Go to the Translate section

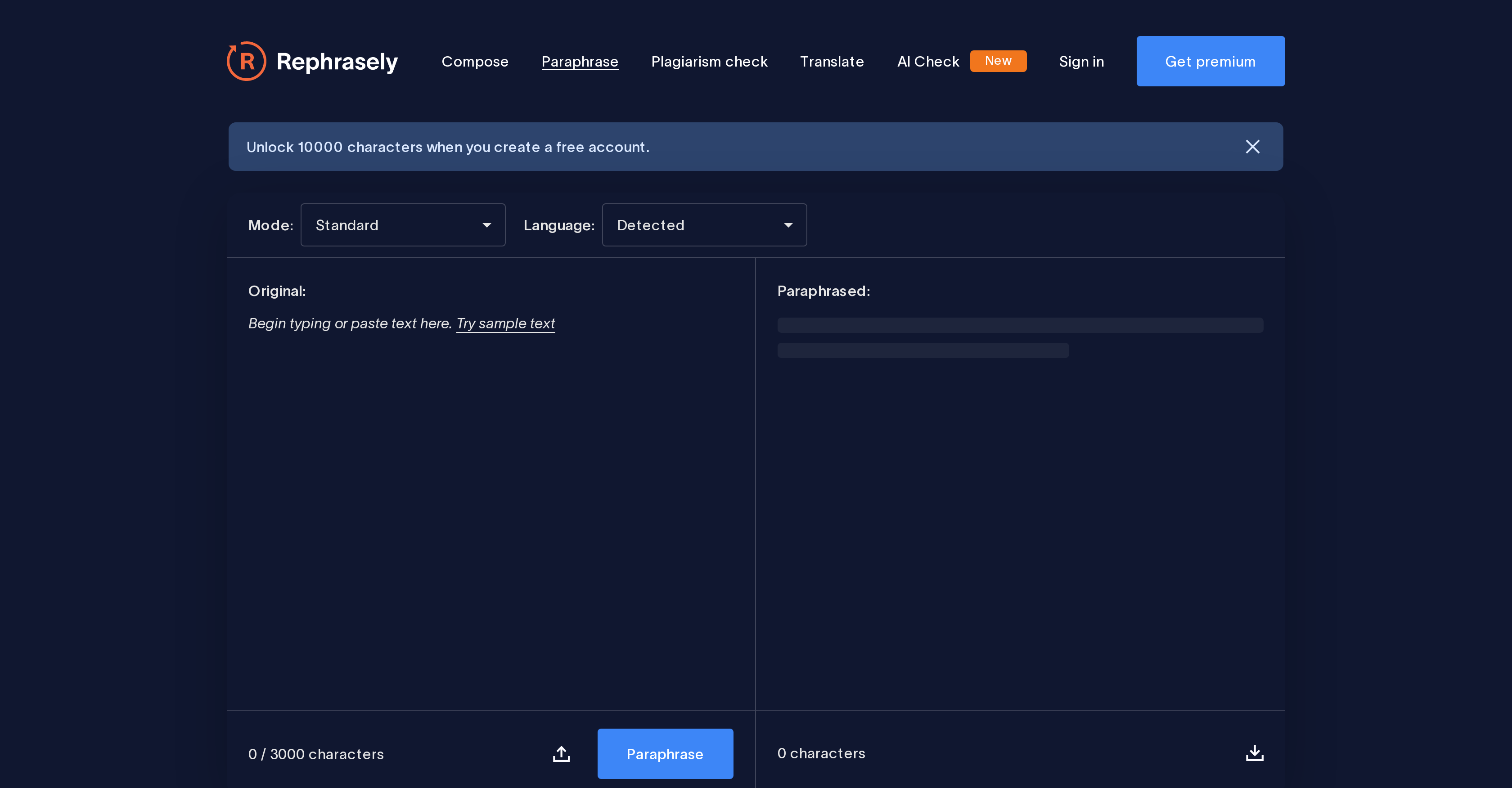832,61
